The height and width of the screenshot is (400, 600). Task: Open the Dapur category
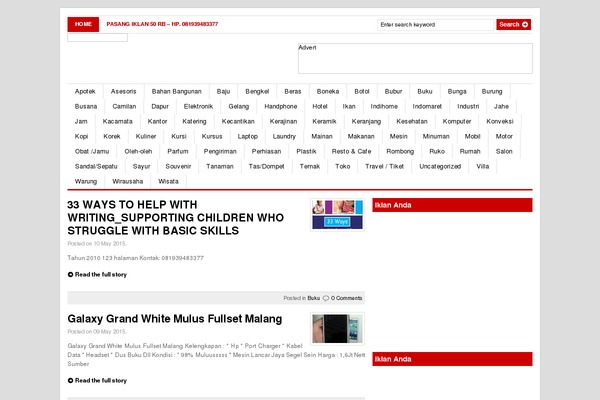160,106
